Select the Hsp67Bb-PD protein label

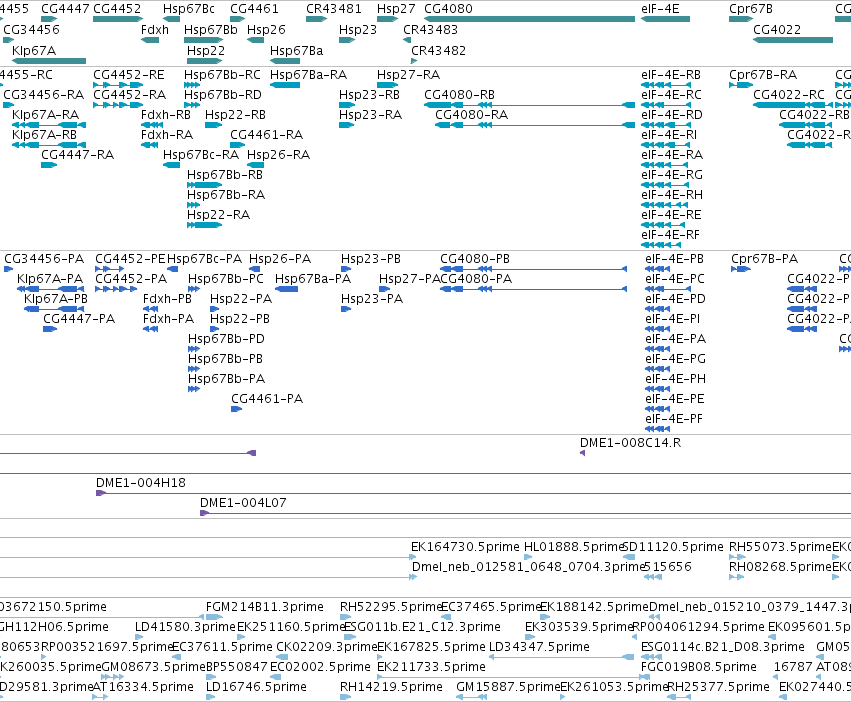point(226,339)
